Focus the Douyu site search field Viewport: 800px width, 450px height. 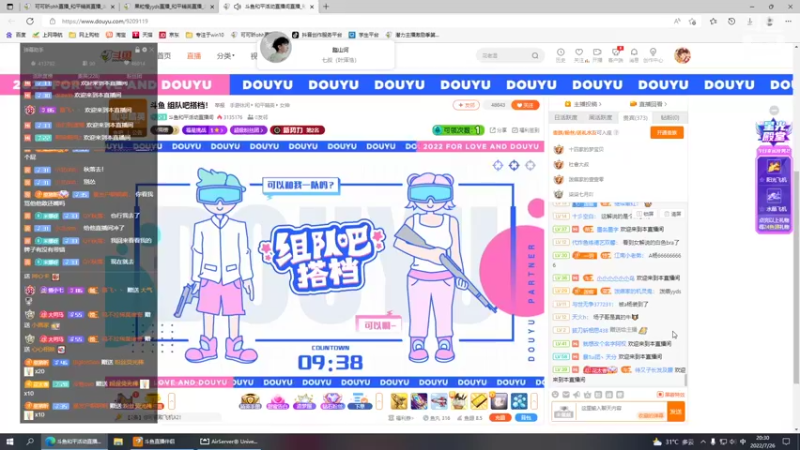[505, 56]
